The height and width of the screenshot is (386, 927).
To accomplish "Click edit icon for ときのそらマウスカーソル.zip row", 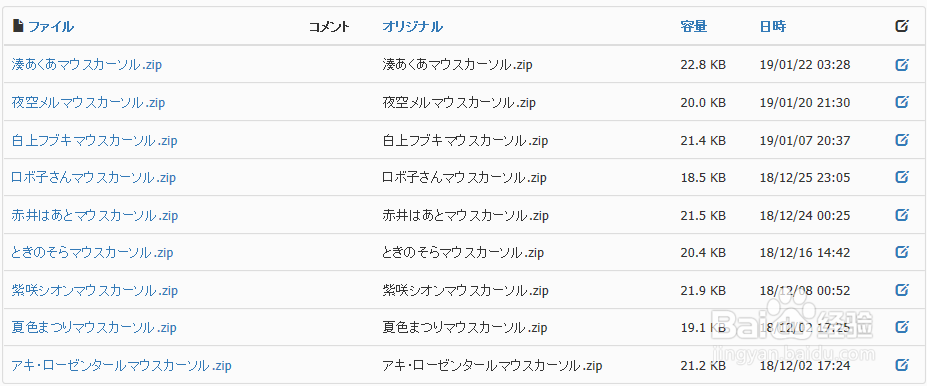I will point(902,252).
